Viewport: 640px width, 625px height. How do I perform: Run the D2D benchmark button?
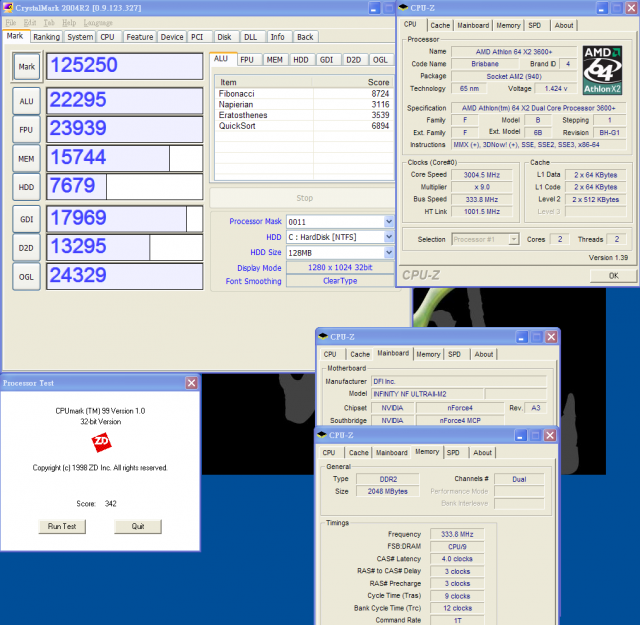coord(27,248)
